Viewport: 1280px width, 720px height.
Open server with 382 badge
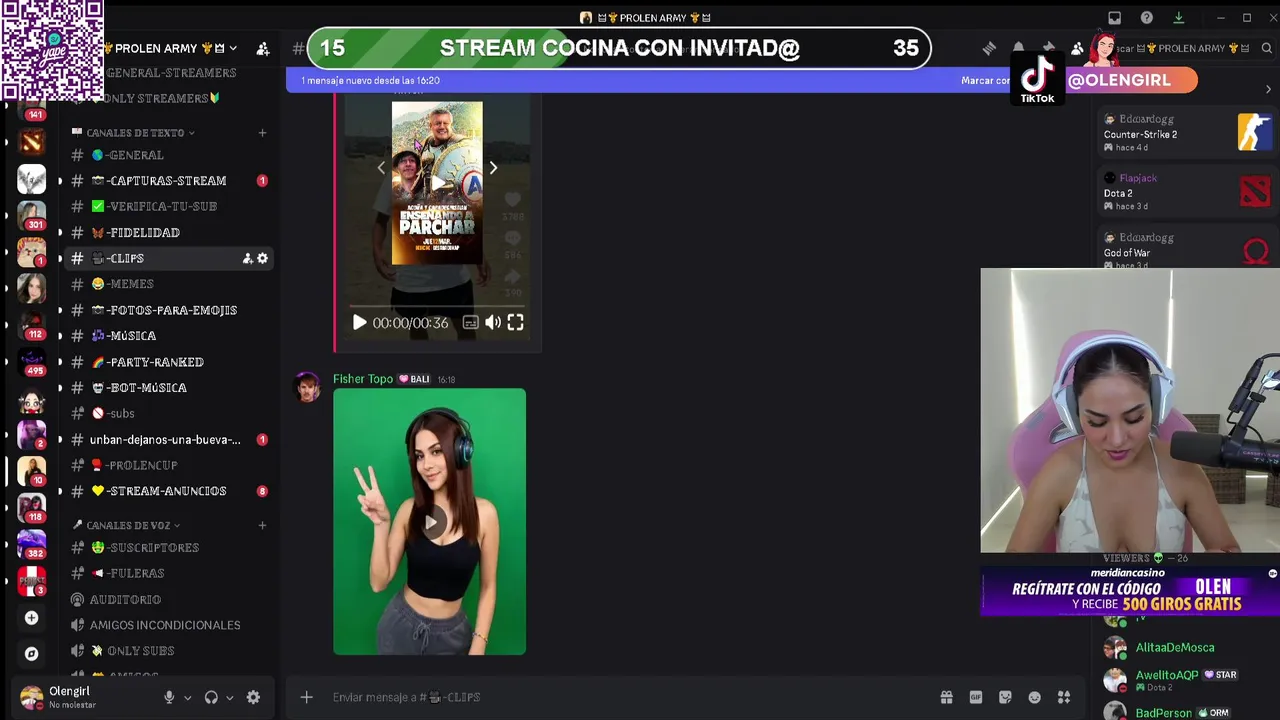[31, 543]
